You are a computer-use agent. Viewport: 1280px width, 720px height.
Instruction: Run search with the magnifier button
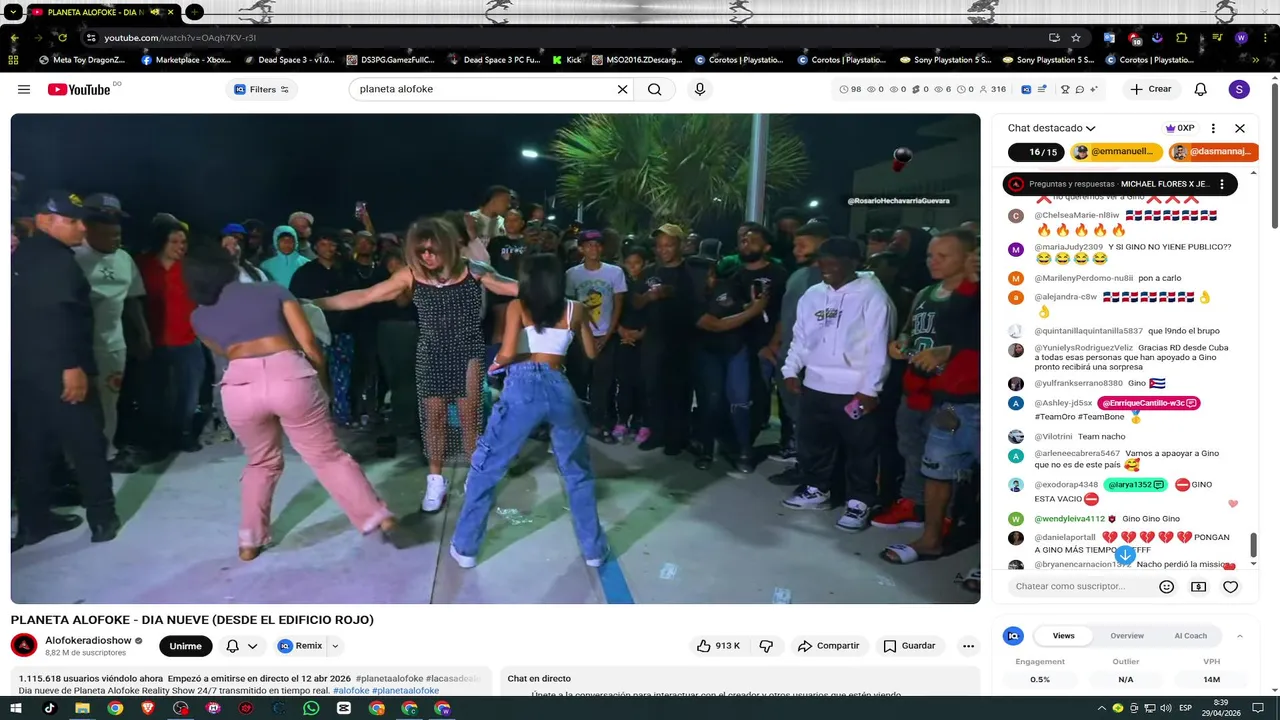[654, 89]
